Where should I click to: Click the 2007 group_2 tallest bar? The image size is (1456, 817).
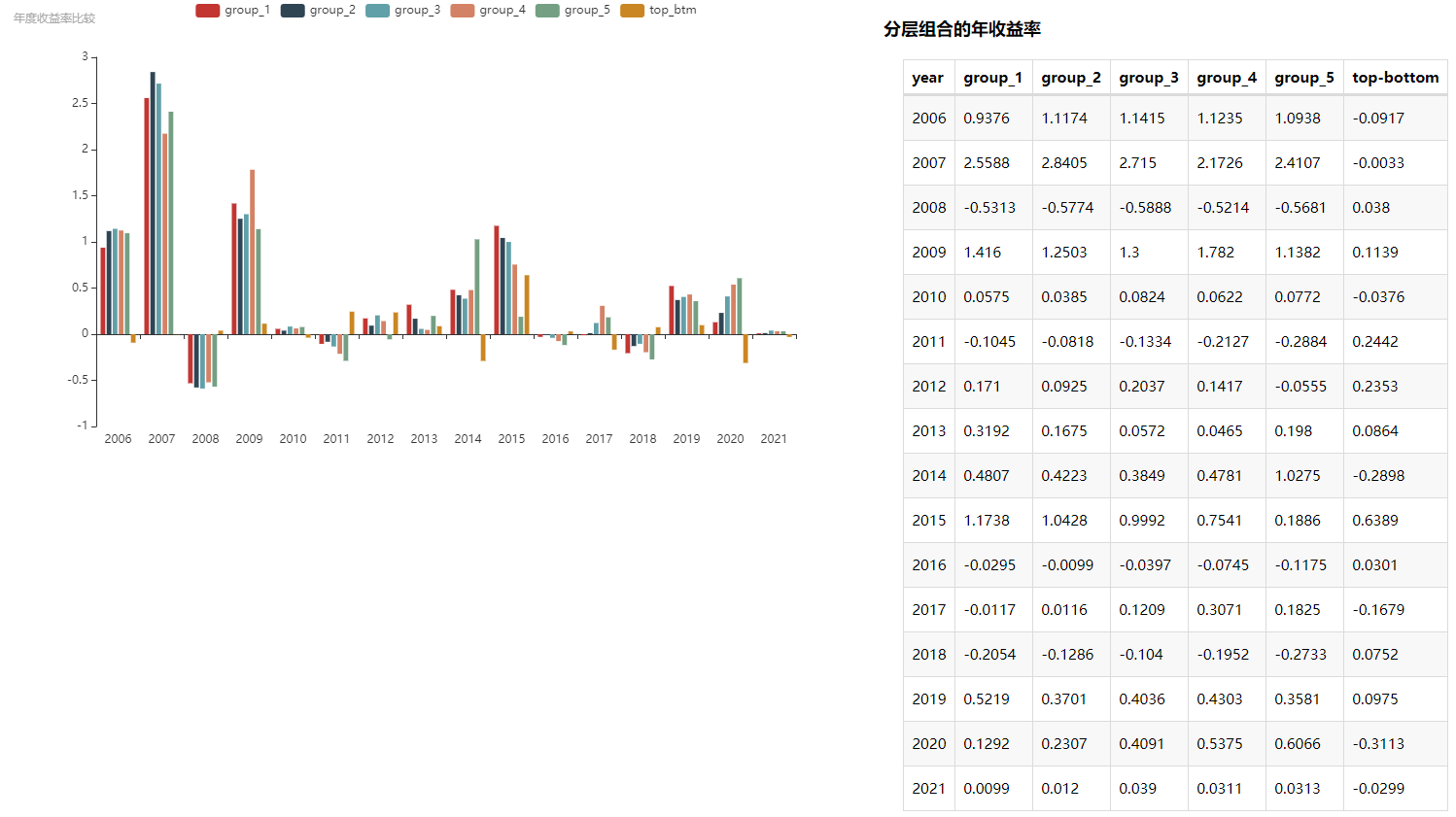pos(153,203)
